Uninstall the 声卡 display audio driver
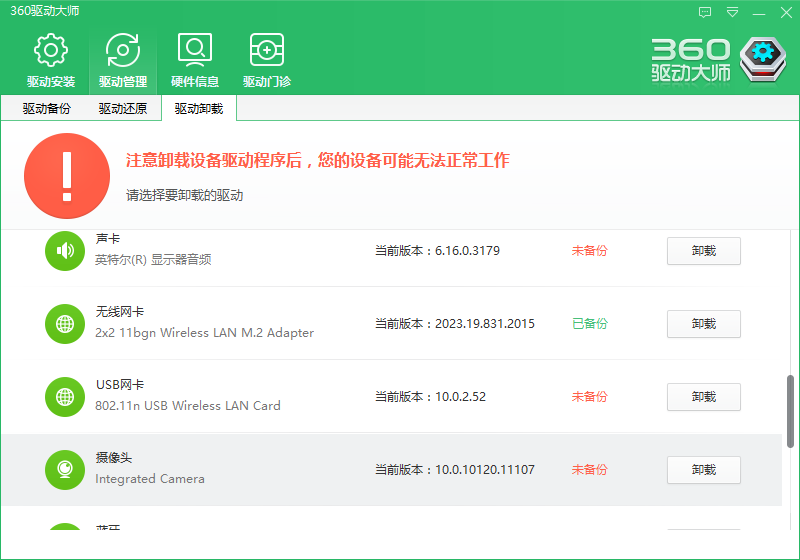The image size is (800, 560). (x=704, y=251)
